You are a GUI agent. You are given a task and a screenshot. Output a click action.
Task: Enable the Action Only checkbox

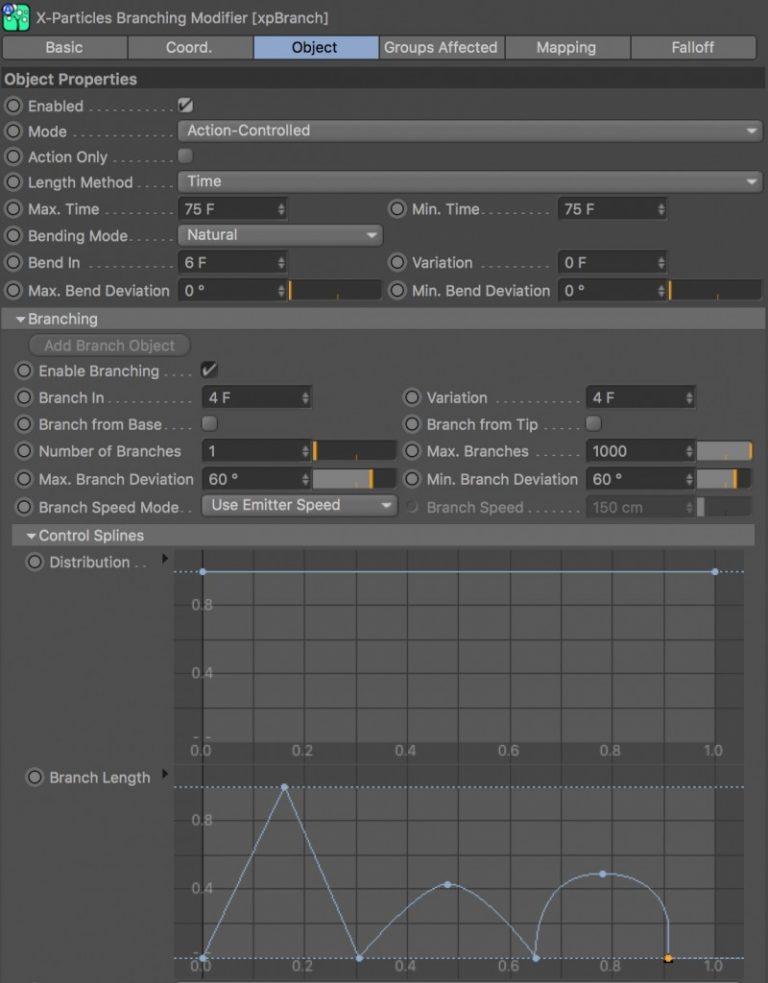pos(185,156)
